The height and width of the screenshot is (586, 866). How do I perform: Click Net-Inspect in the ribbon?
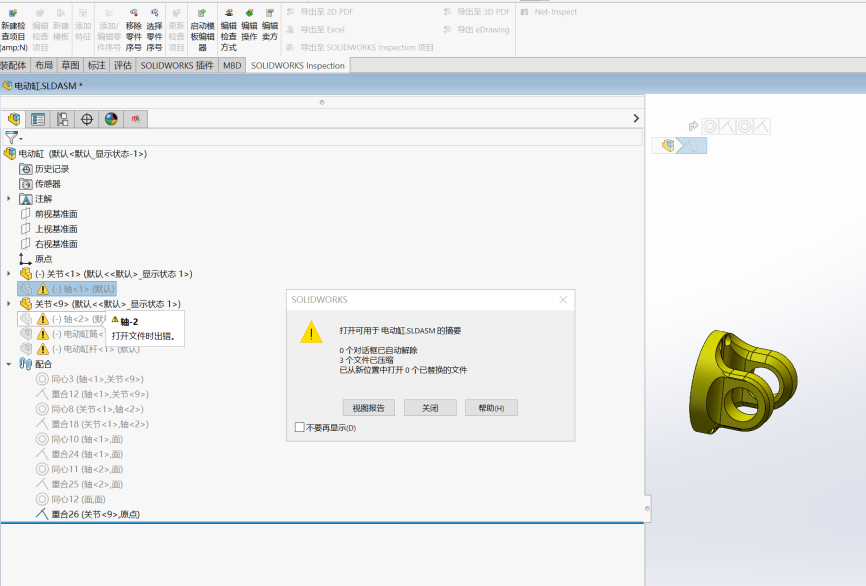(x=549, y=12)
